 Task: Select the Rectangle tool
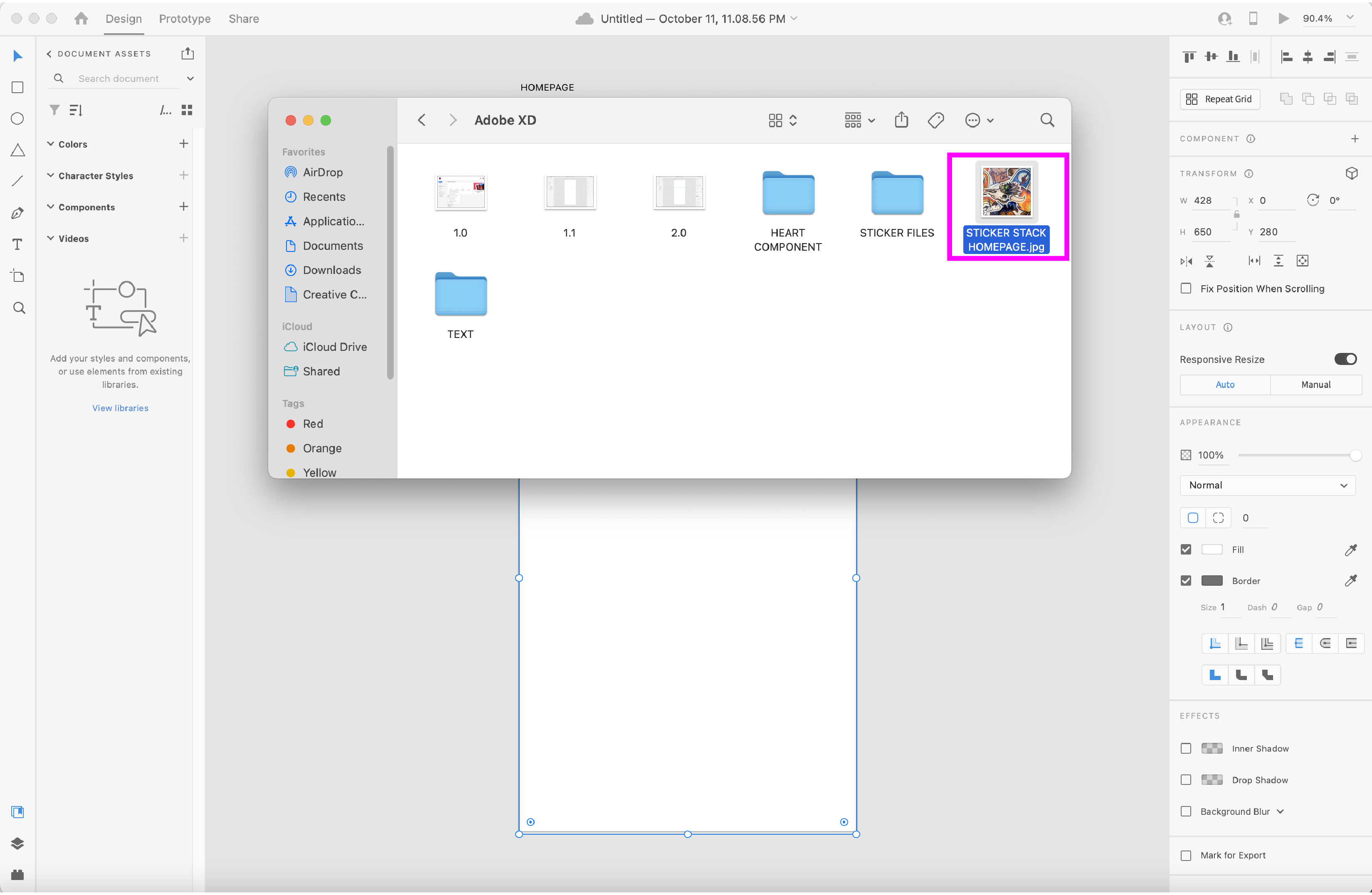[17, 88]
